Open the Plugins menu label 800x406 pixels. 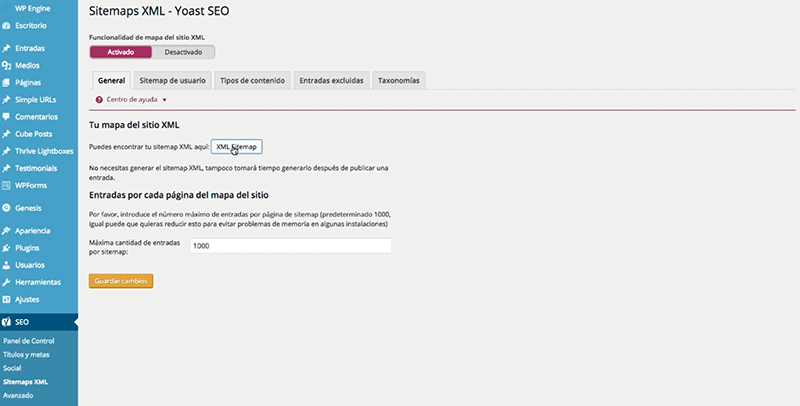tap(27, 248)
